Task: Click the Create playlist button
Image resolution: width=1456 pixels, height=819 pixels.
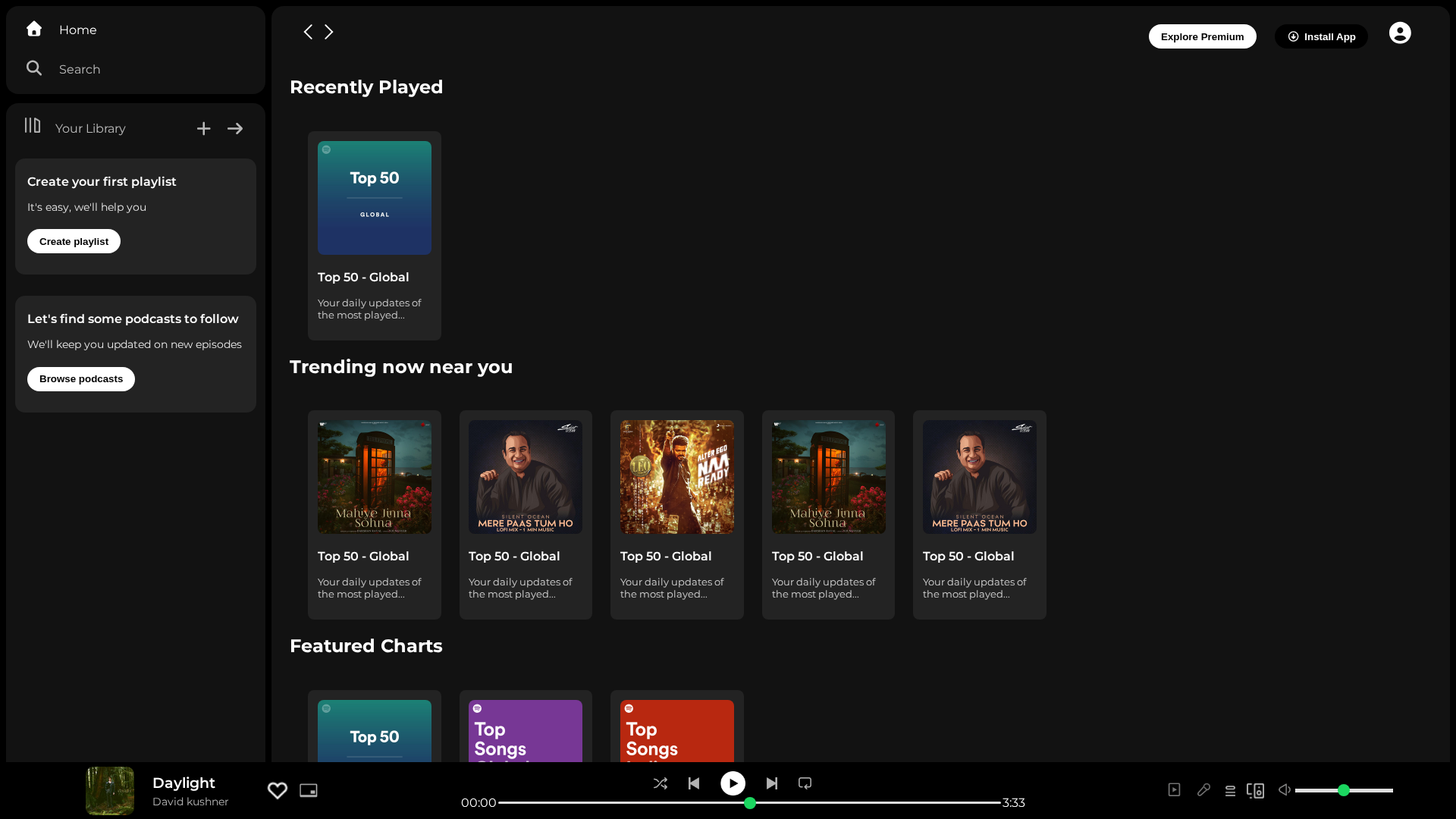Action: tap(74, 241)
